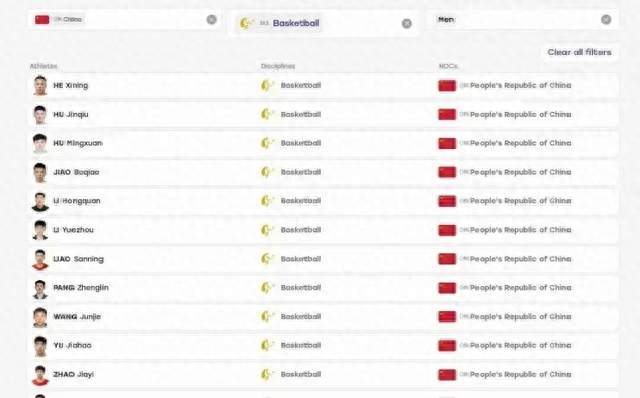Click Basketball label in LIAO Sanning row
Image resolution: width=640 pixels, height=398 pixels.
301,259
